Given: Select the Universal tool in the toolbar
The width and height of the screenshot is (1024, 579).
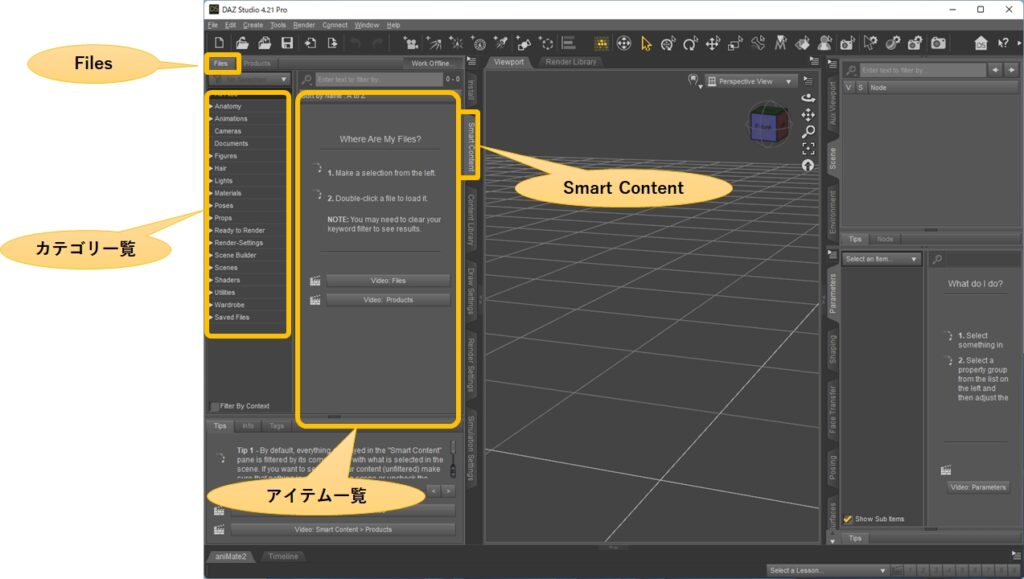Looking at the screenshot, I should (x=623, y=43).
